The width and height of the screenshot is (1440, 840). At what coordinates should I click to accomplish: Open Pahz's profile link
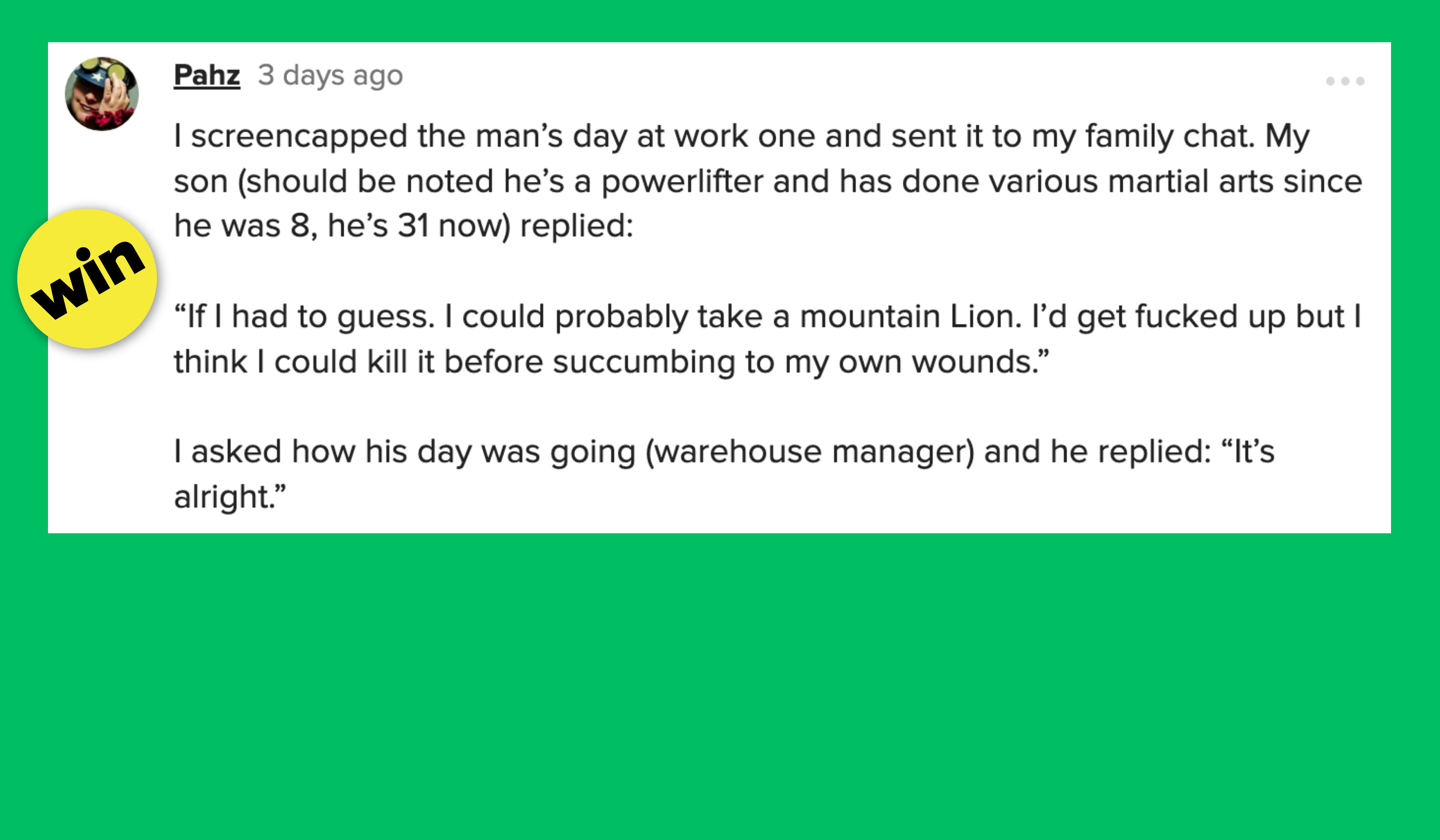(x=207, y=75)
